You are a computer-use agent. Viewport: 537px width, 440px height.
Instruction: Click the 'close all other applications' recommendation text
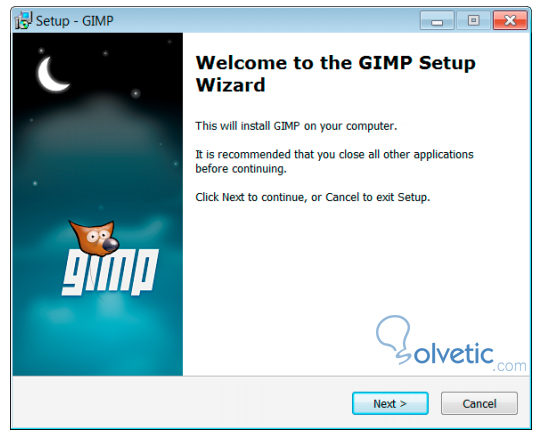[334, 162]
